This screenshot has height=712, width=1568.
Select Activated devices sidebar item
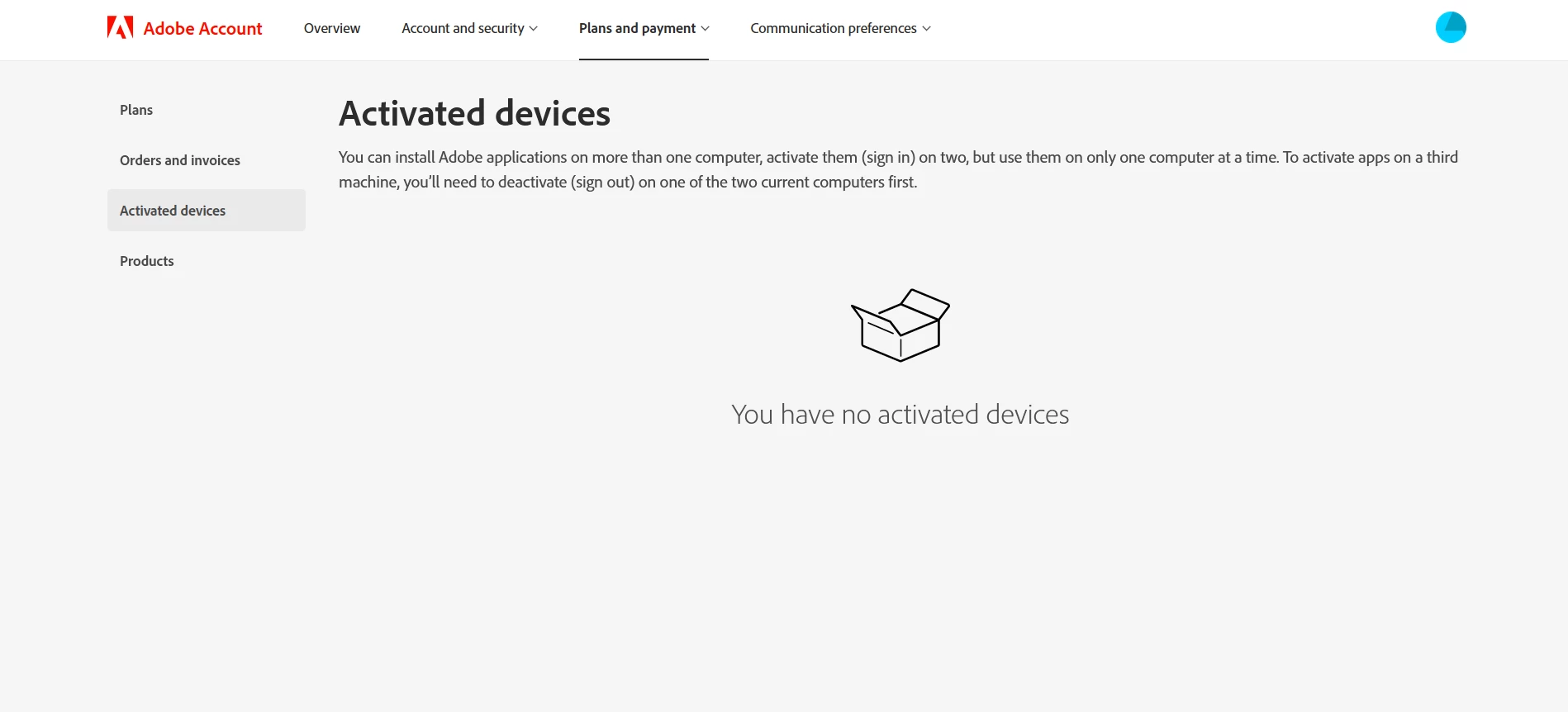(207, 211)
